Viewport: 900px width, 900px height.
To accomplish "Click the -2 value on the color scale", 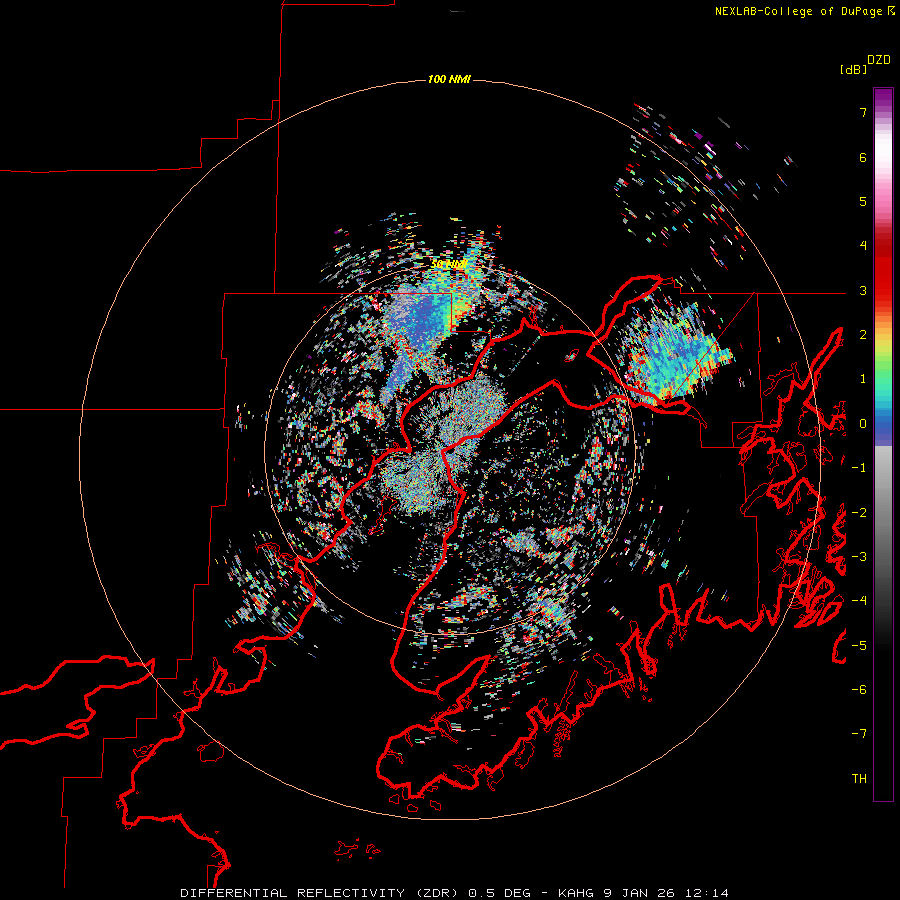I will point(859,513).
